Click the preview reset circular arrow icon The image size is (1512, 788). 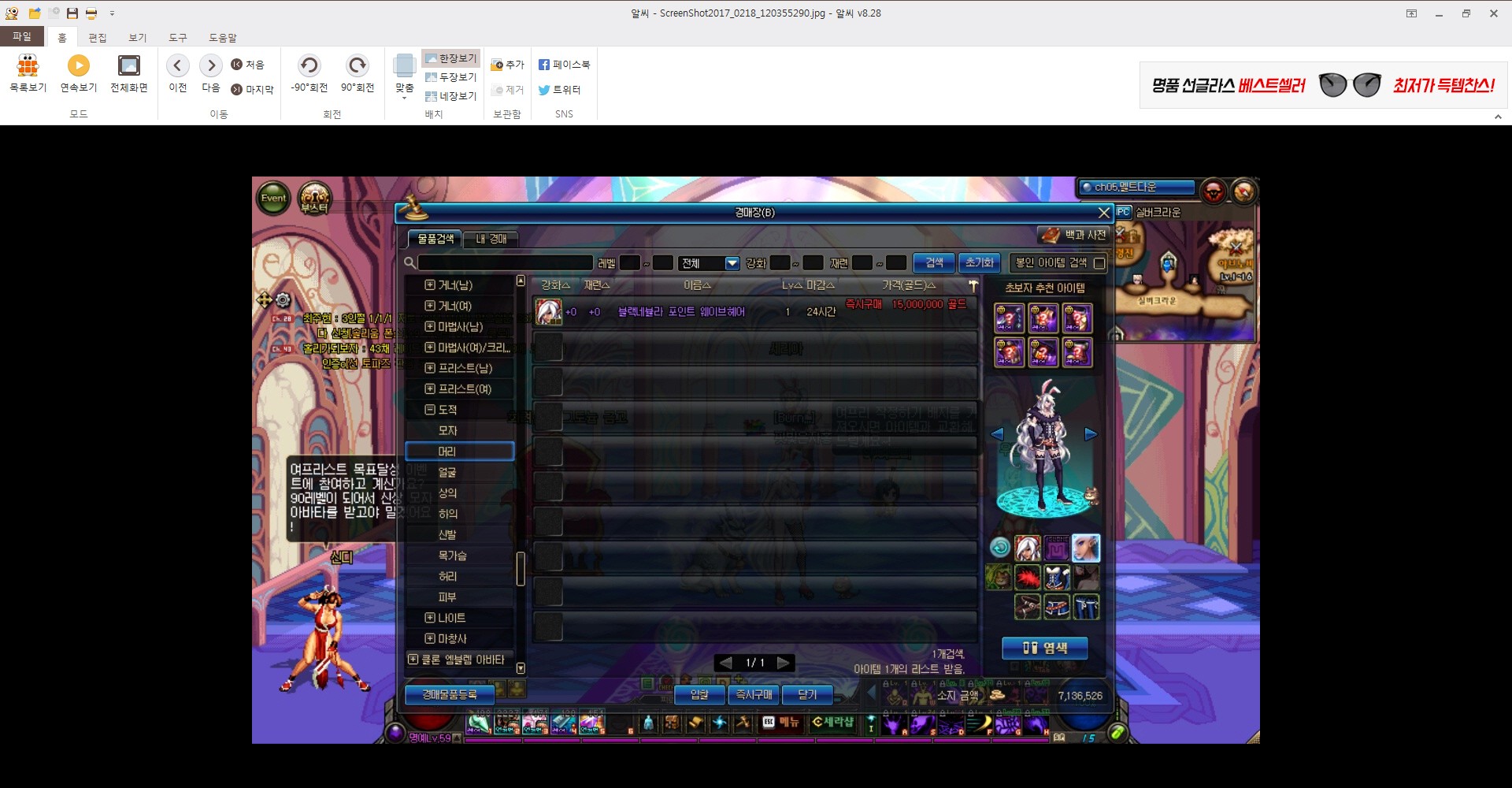[x=1000, y=547]
